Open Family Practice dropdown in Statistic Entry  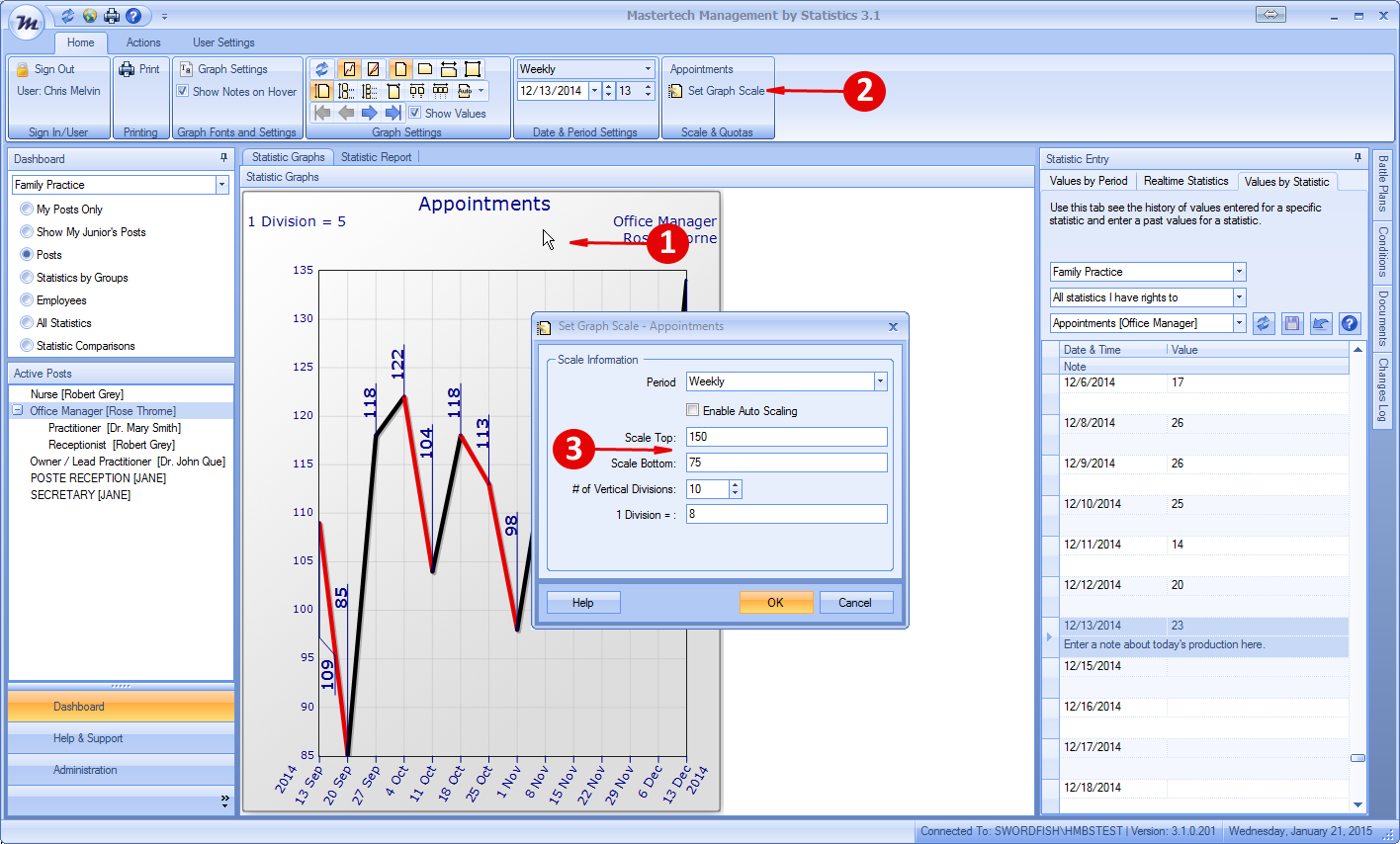(x=1239, y=272)
